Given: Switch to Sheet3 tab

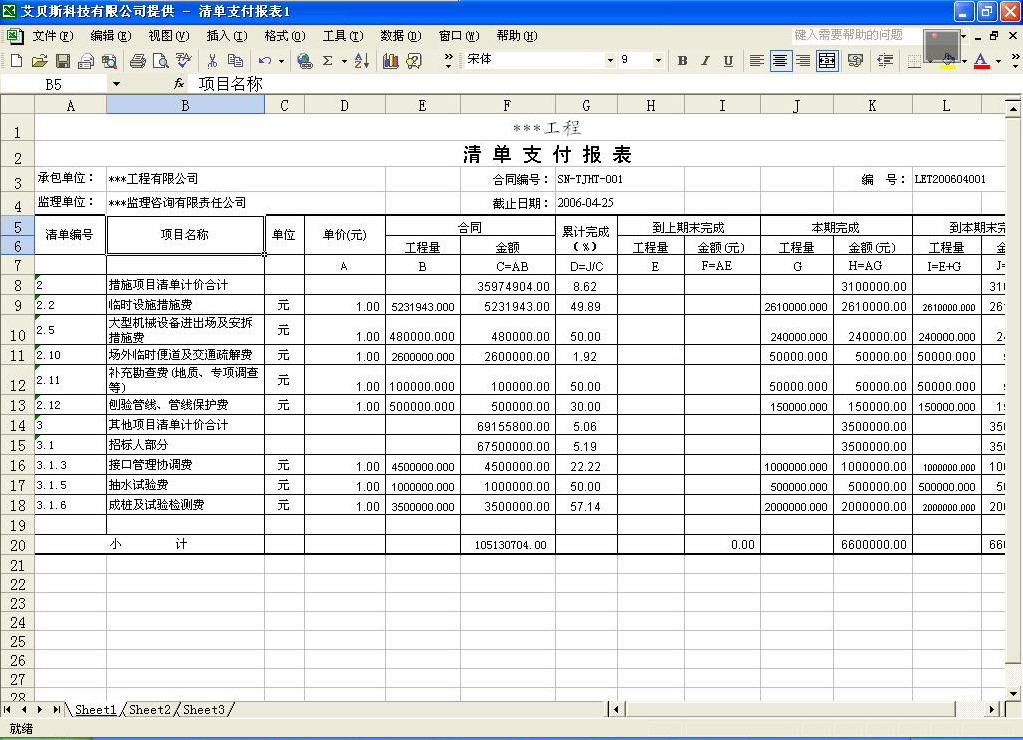Looking at the screenshot, I should tap(204, 709).
